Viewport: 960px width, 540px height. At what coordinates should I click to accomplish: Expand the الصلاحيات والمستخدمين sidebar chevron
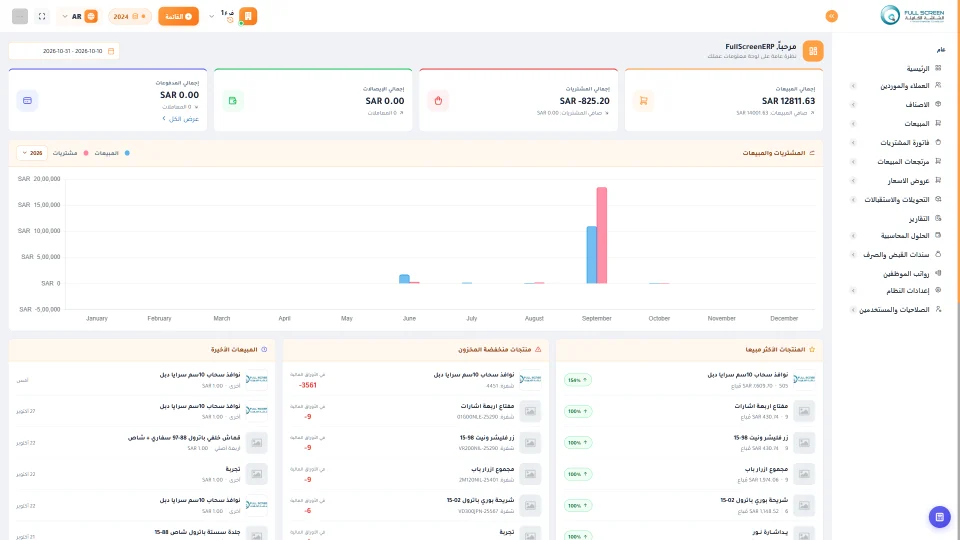click(x=853, y=310)
